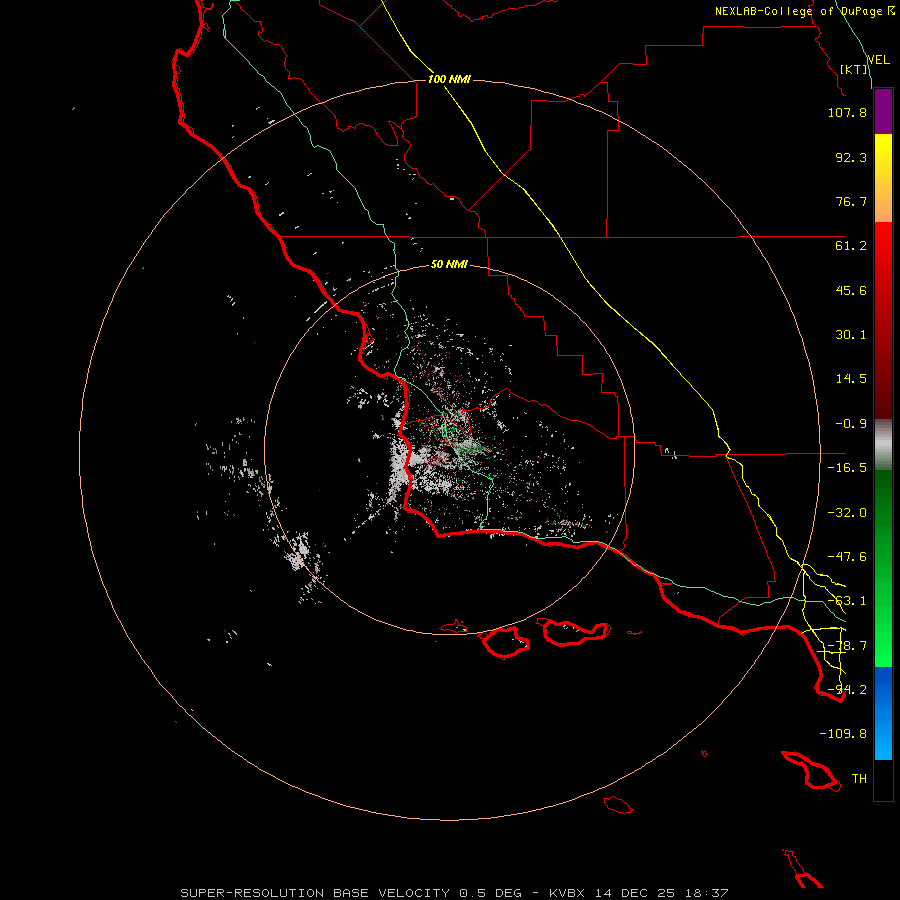Pick the light blue color bar segment
This screenshot has height=900, width=900.
(883, 743)
